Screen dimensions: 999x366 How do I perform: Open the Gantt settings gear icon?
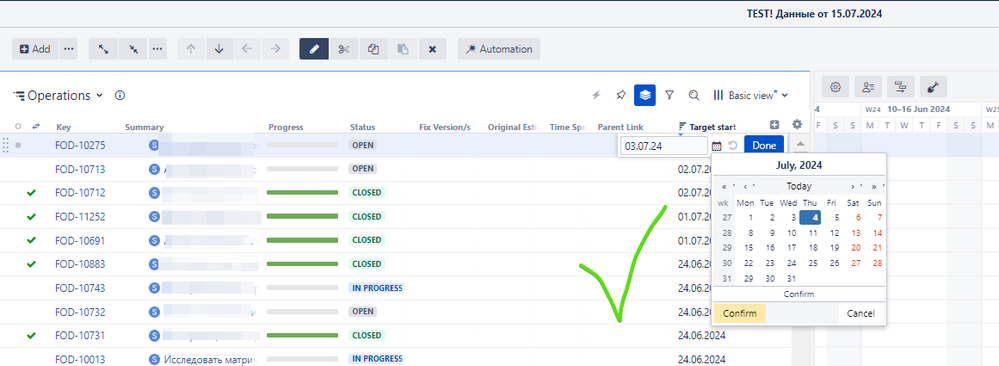(x=836, y=87)
